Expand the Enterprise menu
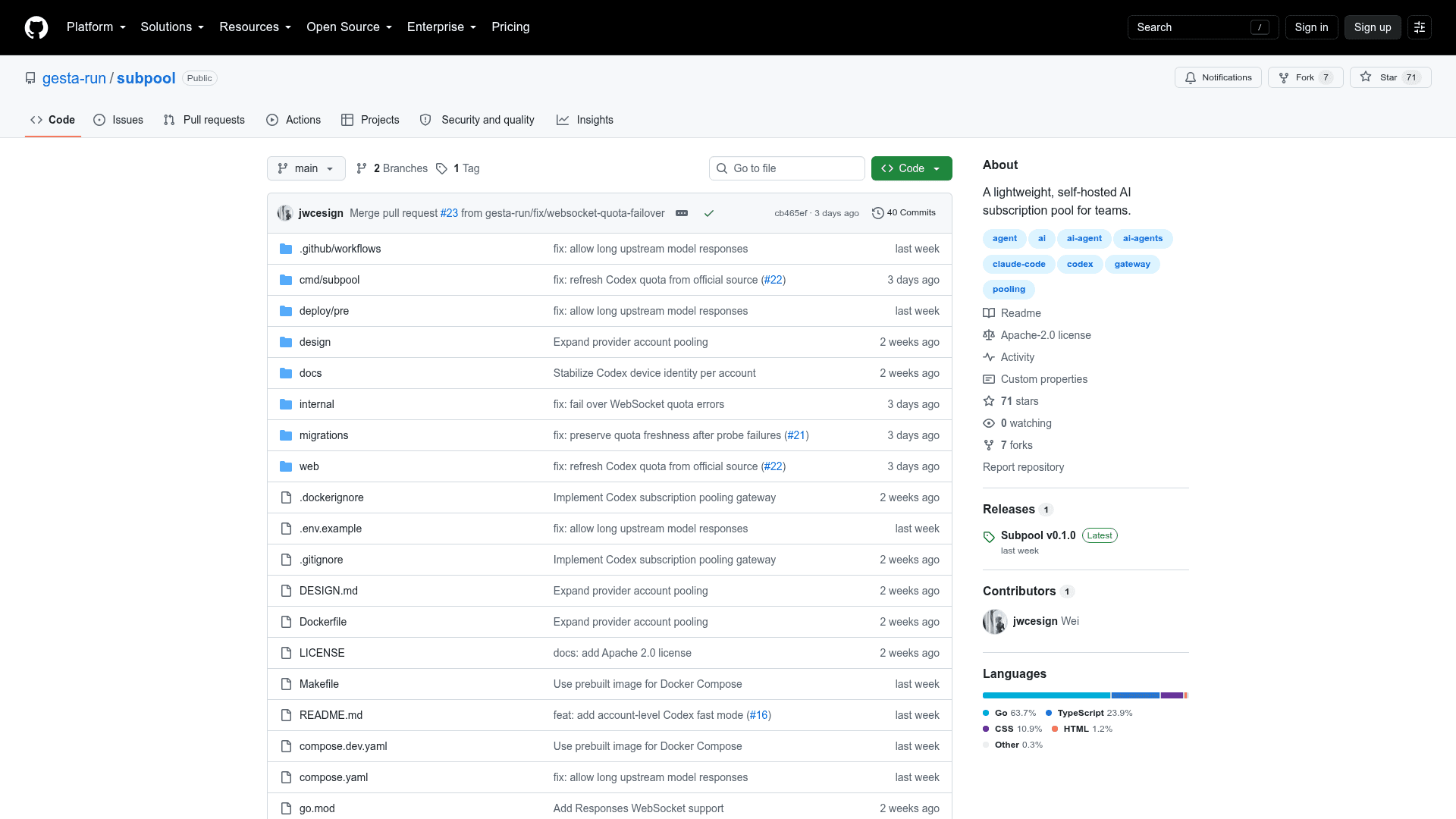This screenshot has width=1456, height=819. 441,27
